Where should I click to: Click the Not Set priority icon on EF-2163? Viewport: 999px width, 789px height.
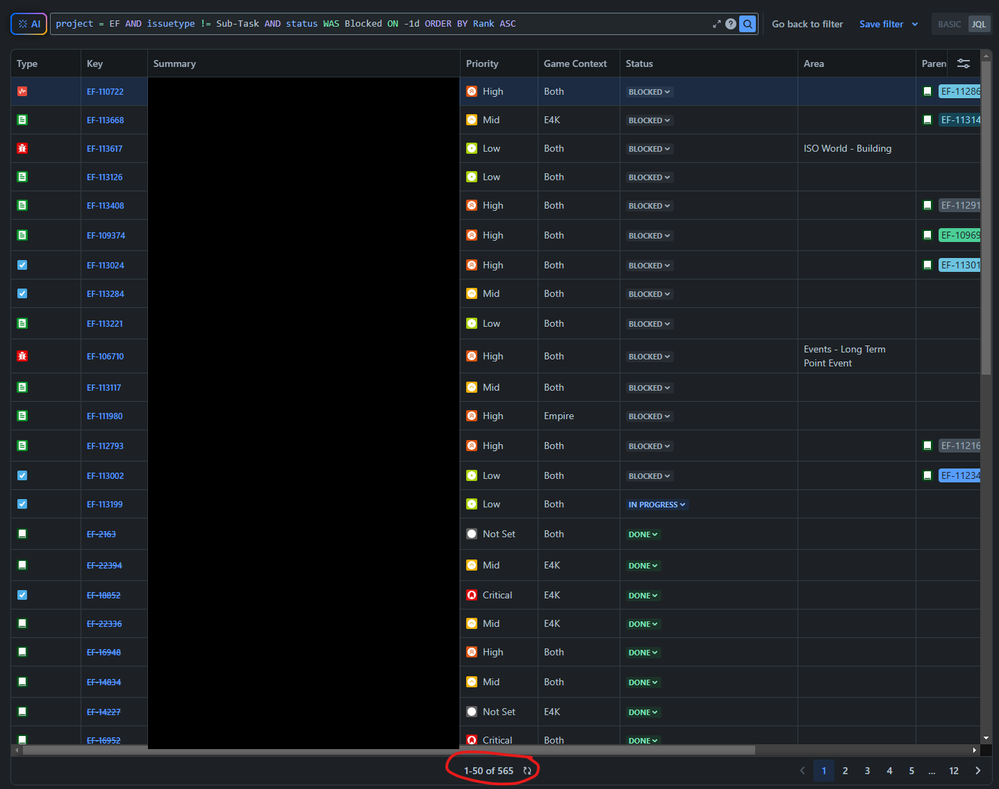pyautogui.click(x=471, y=534)
